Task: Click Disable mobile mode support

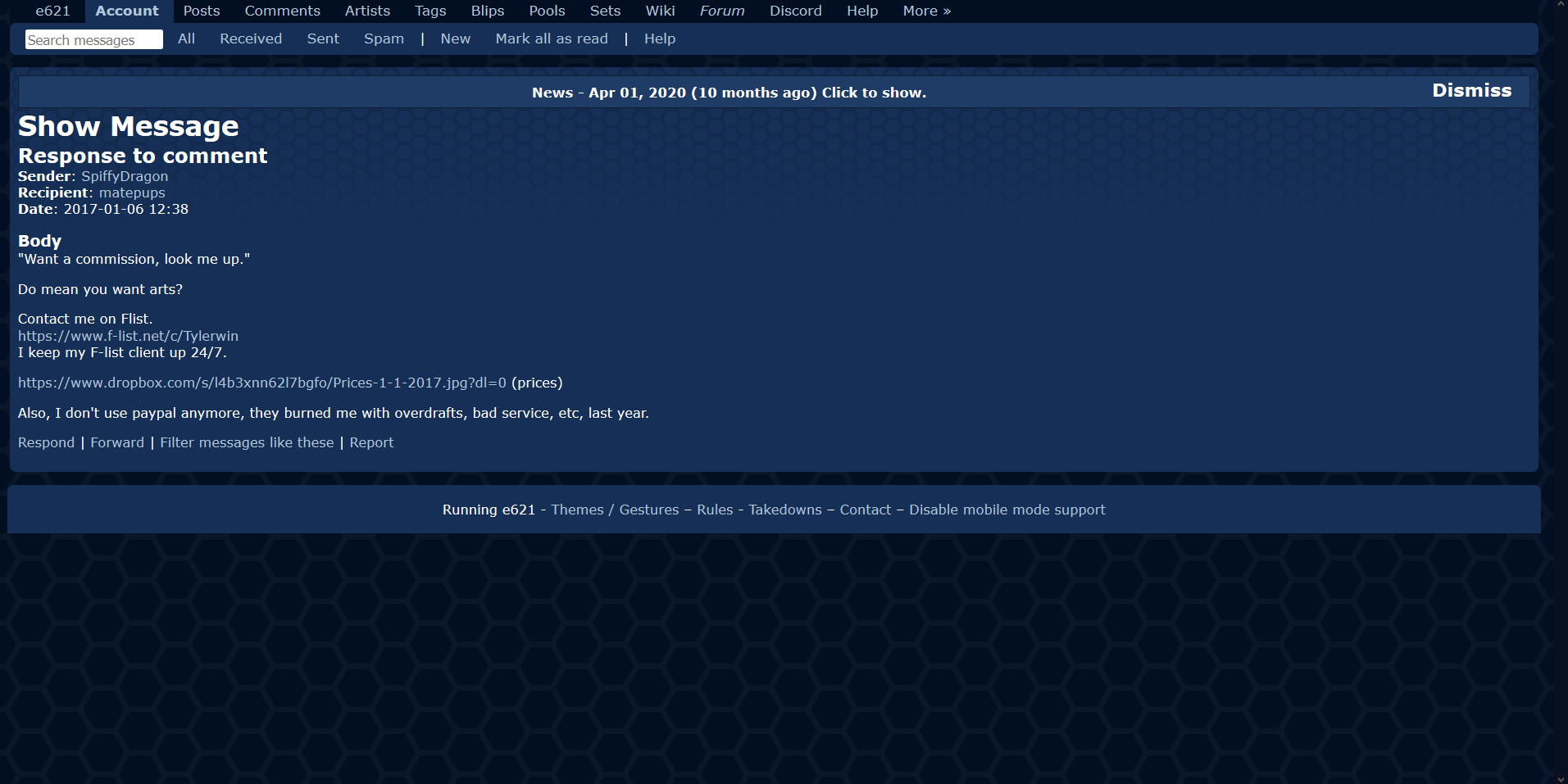Action: pyautogui.click(x=1007, y=510)
